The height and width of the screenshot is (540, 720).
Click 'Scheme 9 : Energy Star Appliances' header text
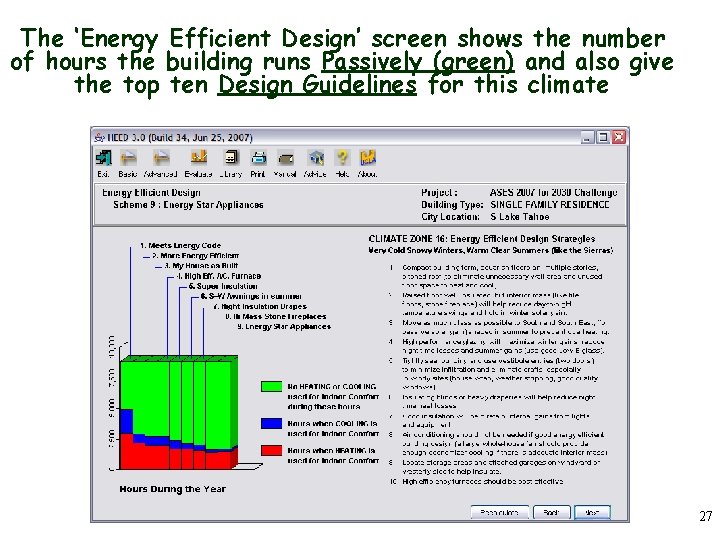(188, 205)
